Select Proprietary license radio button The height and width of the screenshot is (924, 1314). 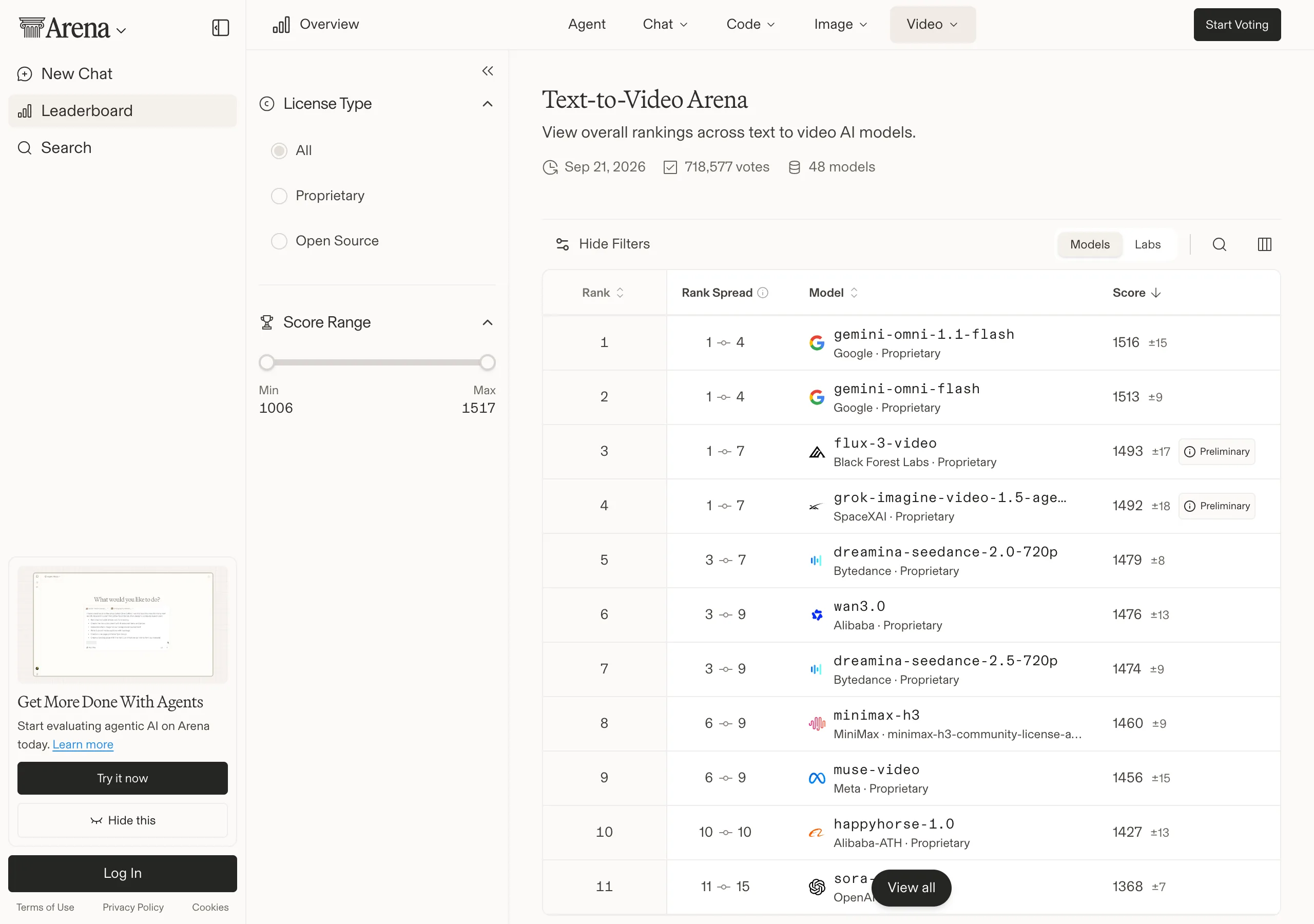click(x=279, y=196)
